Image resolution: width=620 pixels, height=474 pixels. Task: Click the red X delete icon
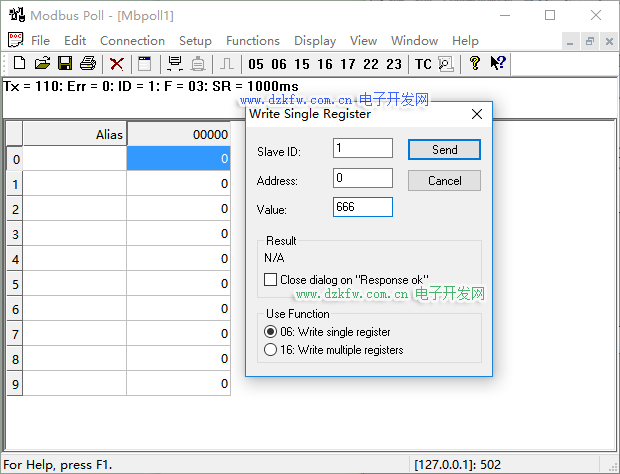(x=117, y=64)
